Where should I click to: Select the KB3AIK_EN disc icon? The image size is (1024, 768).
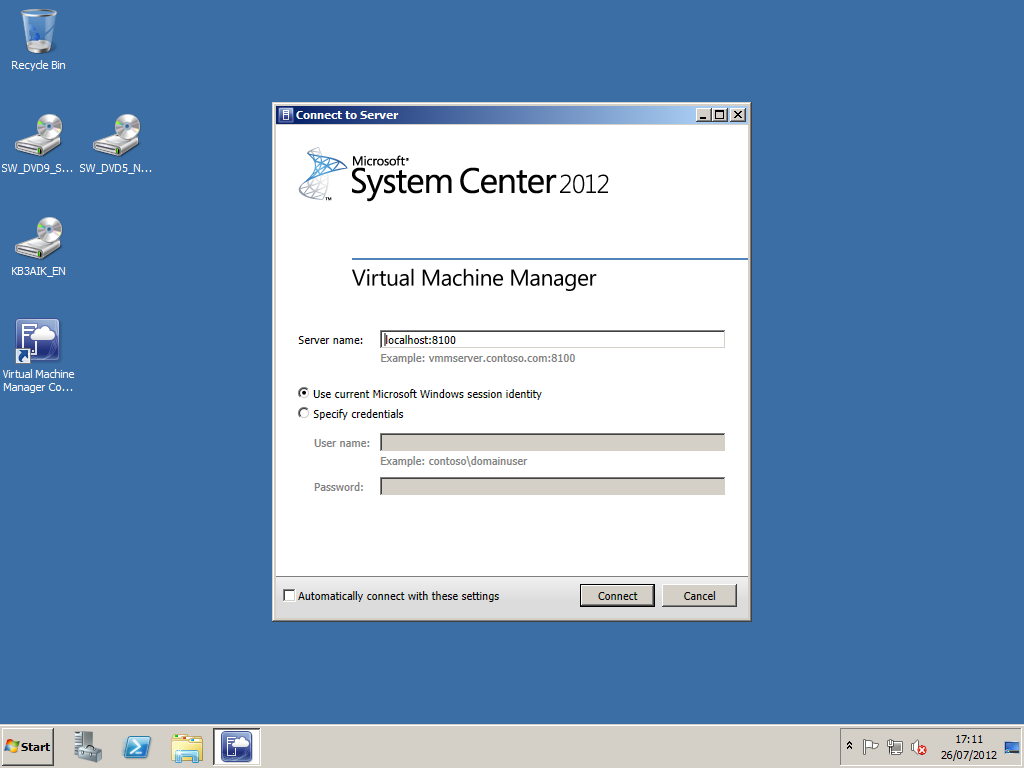[x=39, y=246]
